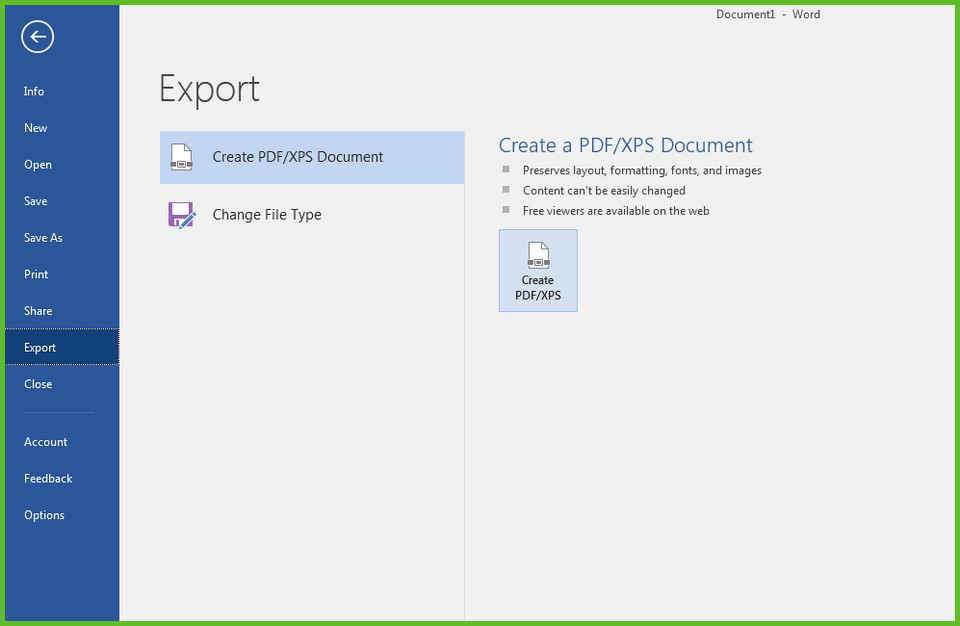The height and width of the screenshot is (626, 960).
Task: Choose Save As in the sidebar
Action: pyautogui.click(x=43, y=238)
